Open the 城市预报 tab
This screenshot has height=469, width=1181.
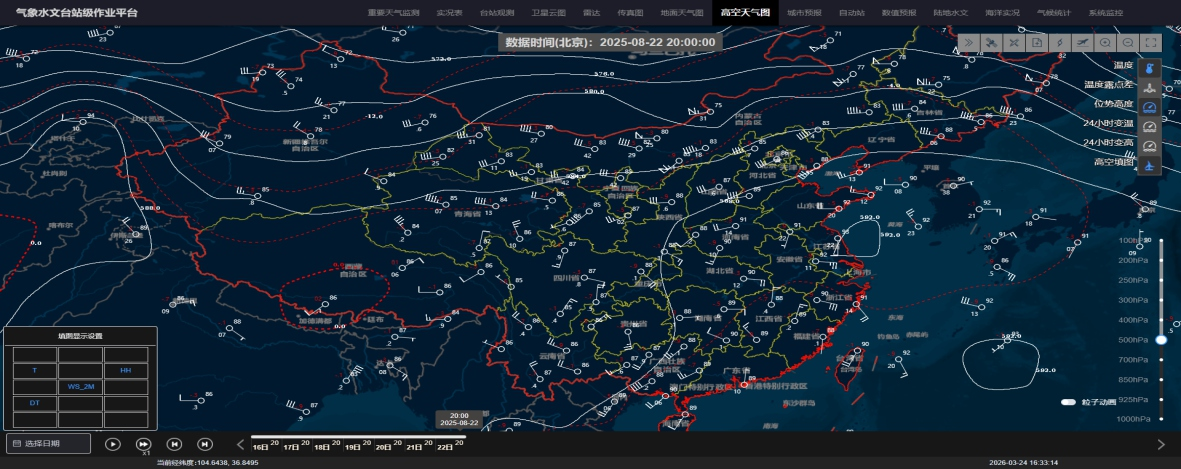pos(804,14)
